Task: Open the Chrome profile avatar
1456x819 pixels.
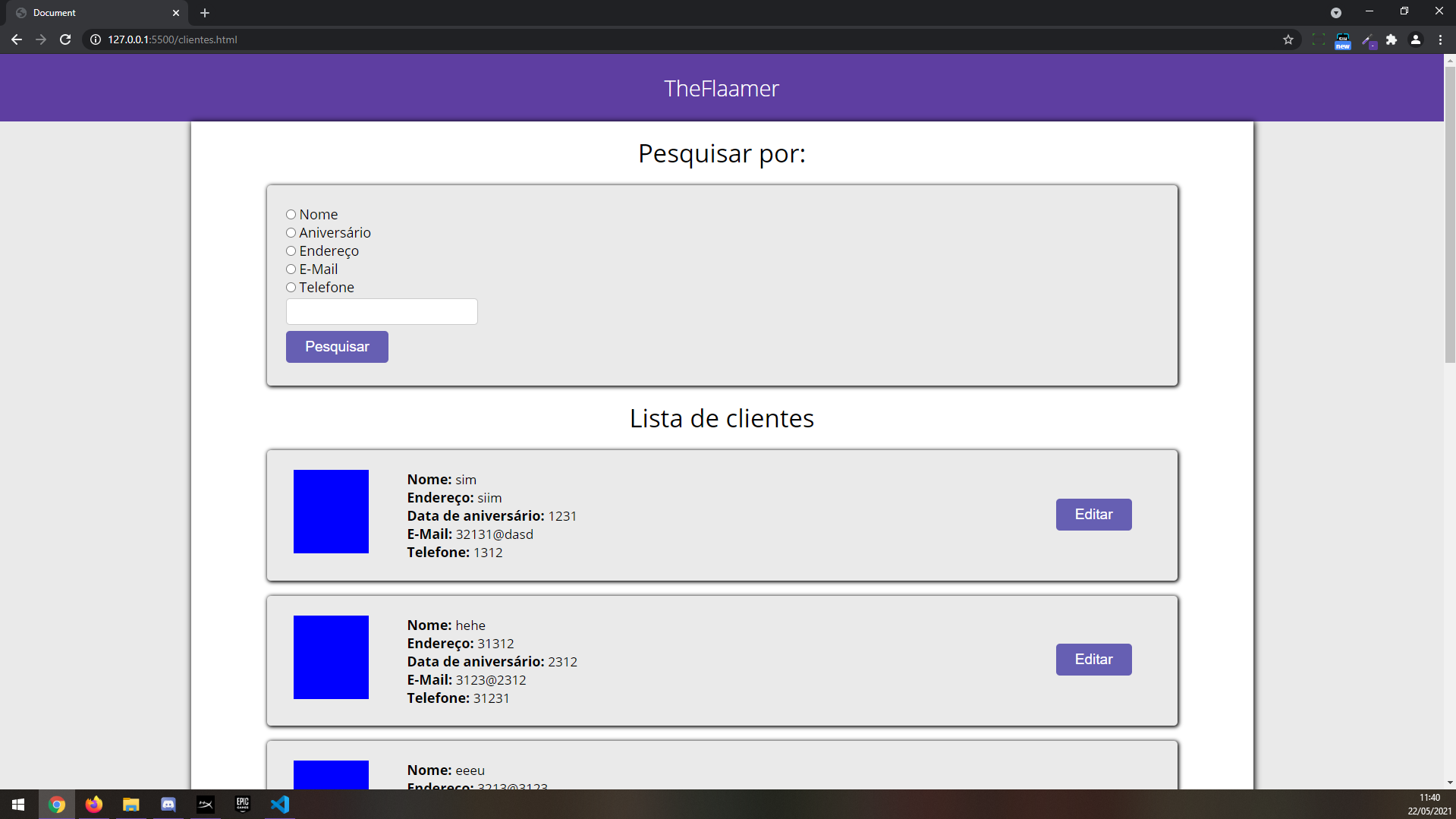Action: click(x=1416, y=39)
